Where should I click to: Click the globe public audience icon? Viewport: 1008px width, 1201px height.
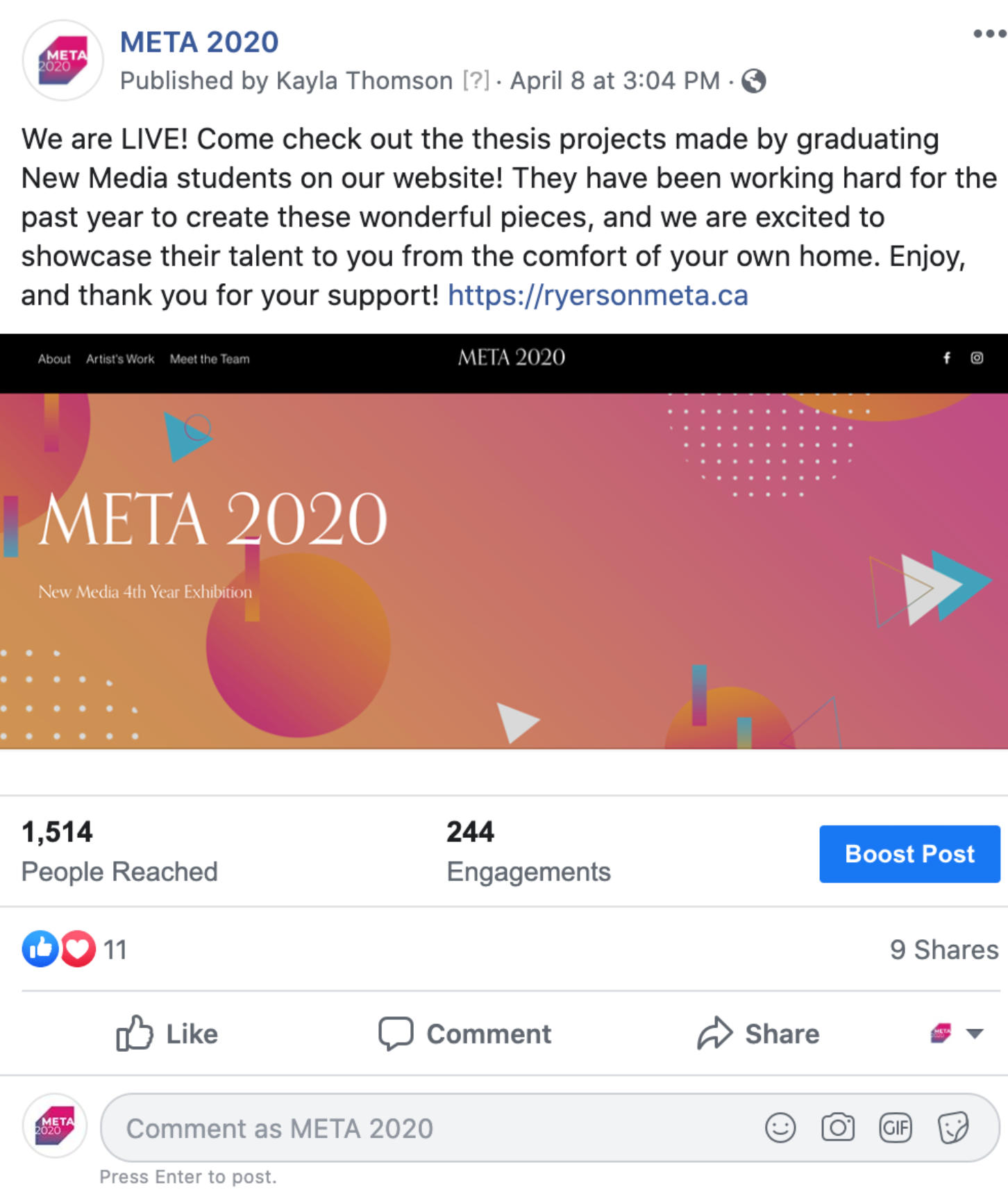point(754,81)
